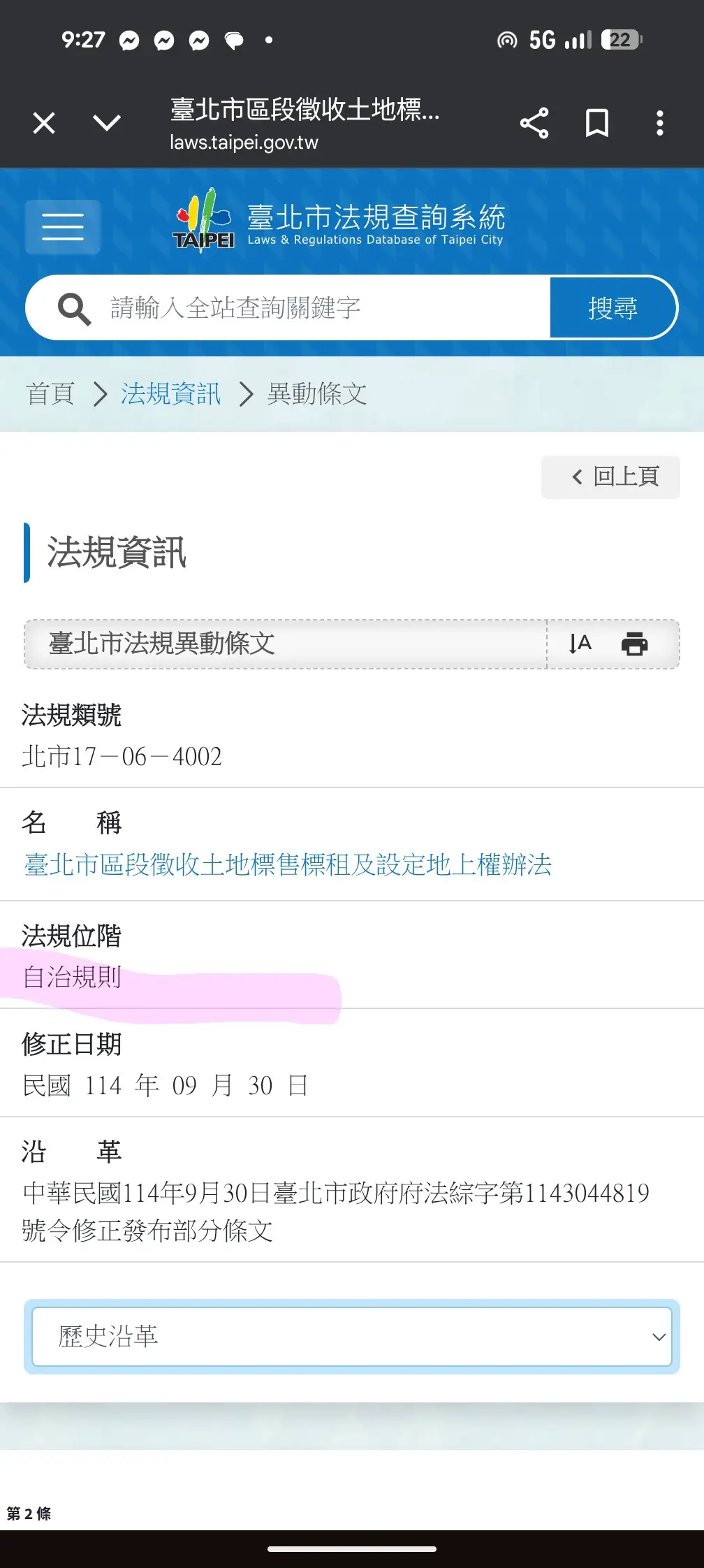Tap the 臺北市法規查詢系統 site title
Screen dimensions: 704x1568
click(376, 218)
